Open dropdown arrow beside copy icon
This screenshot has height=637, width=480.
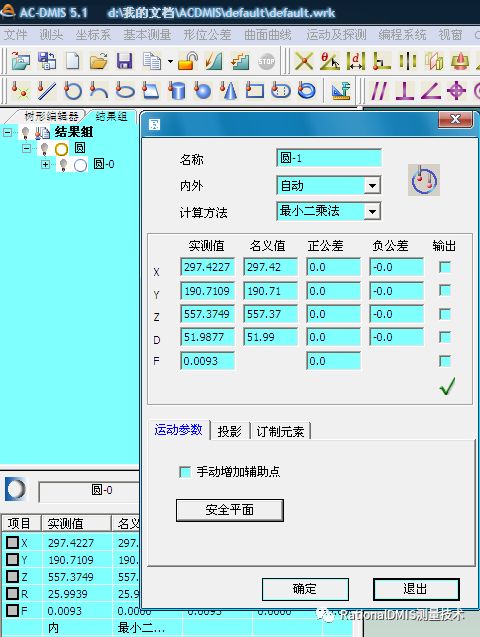170,62
